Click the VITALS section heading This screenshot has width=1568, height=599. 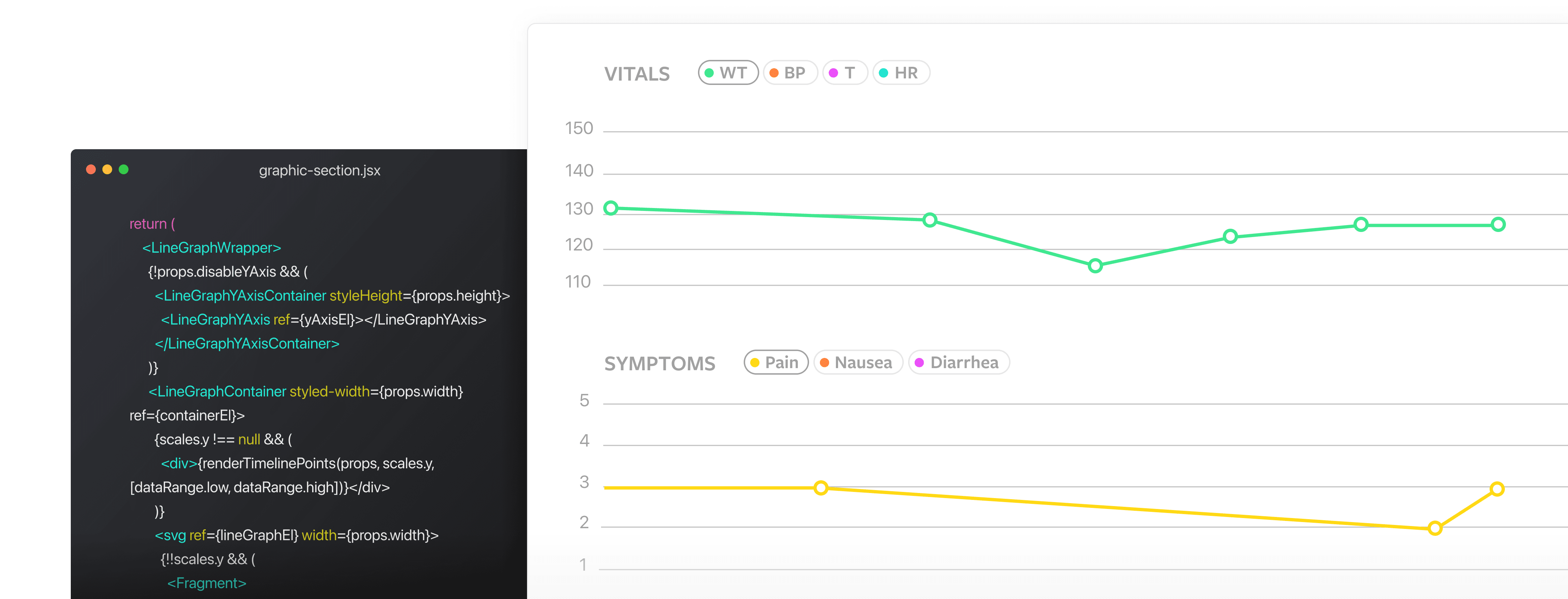point(637,74)
